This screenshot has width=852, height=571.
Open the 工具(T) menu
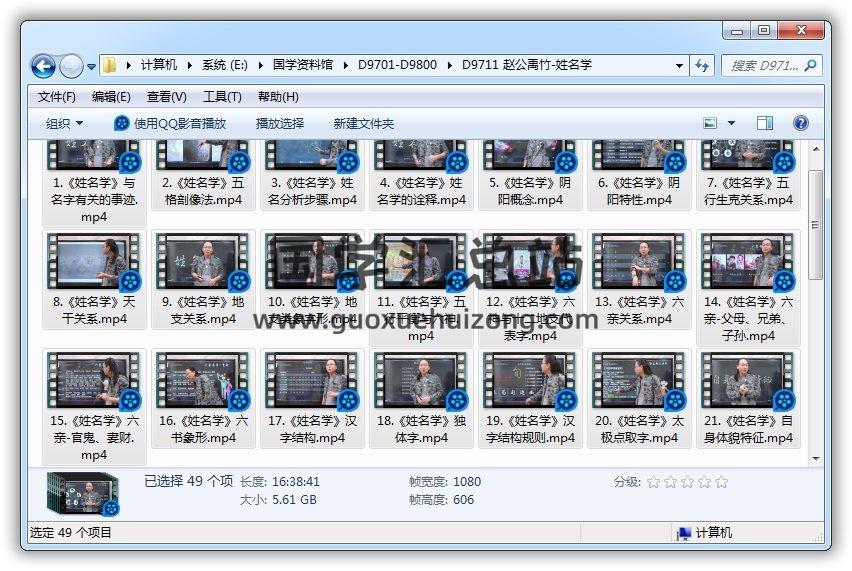[x=222, y=97]
